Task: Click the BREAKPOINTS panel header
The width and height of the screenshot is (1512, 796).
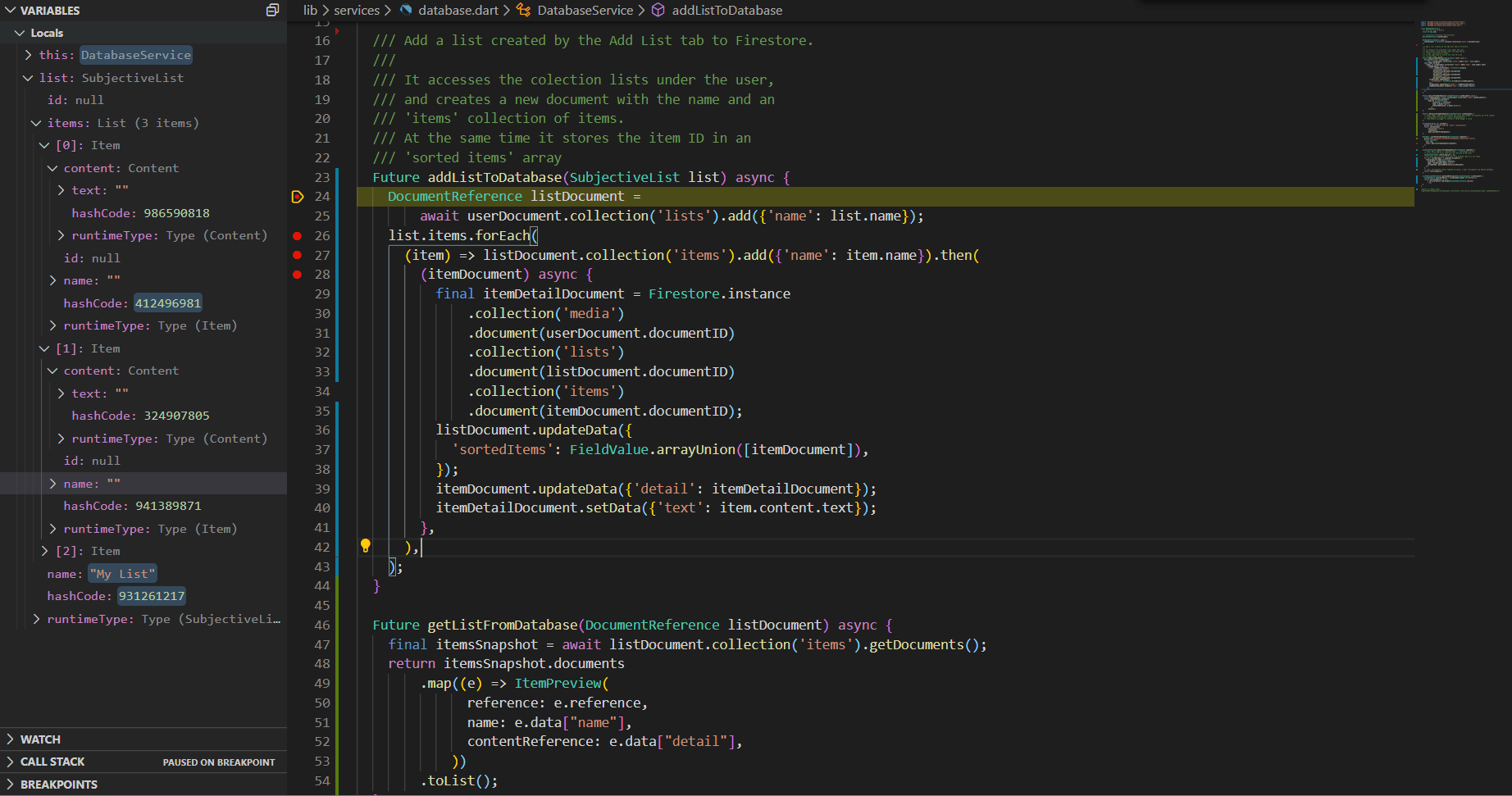Action: [x=58, y=784]
